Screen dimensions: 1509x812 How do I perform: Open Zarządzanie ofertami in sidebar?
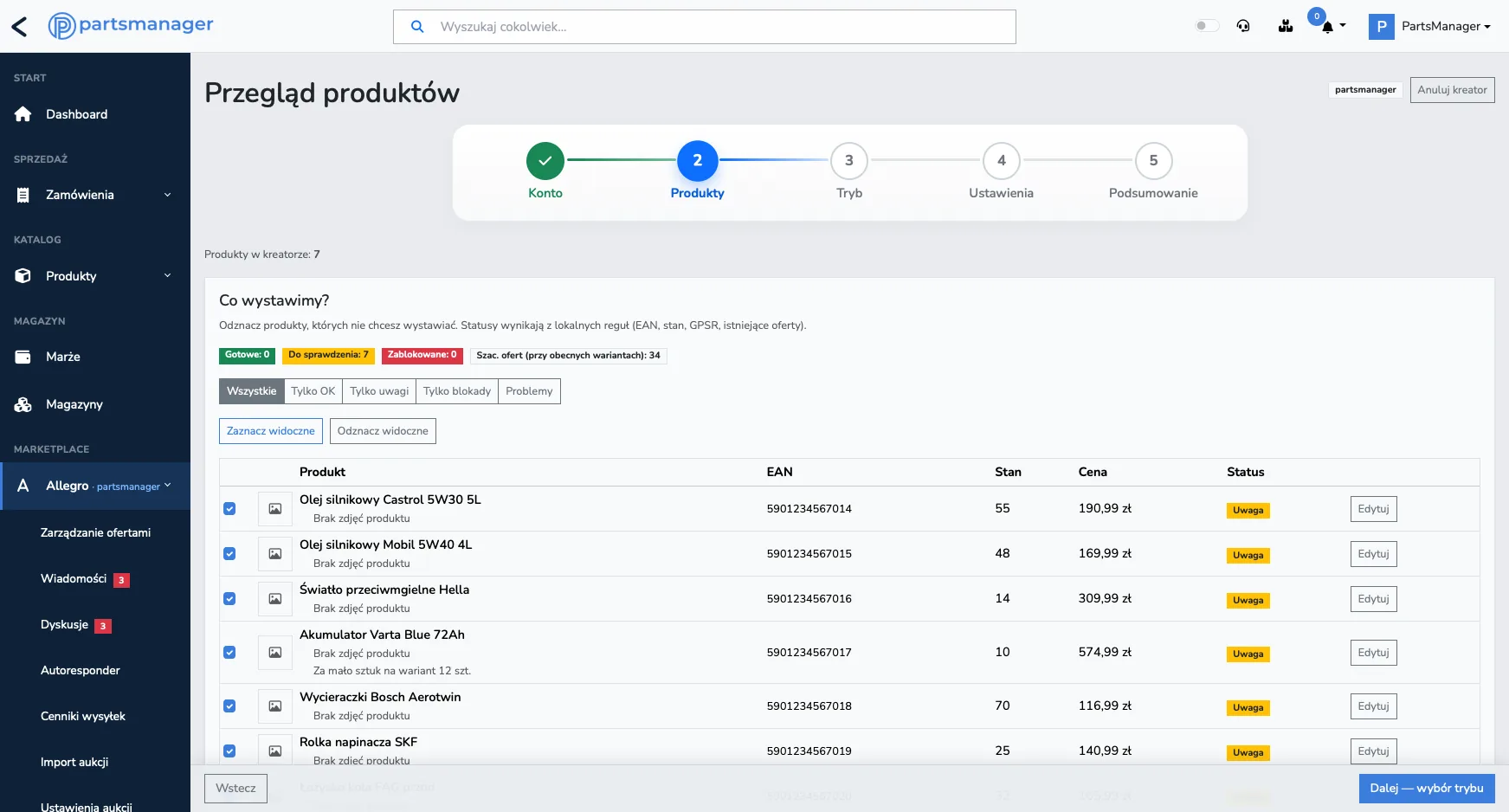(95, 532)
